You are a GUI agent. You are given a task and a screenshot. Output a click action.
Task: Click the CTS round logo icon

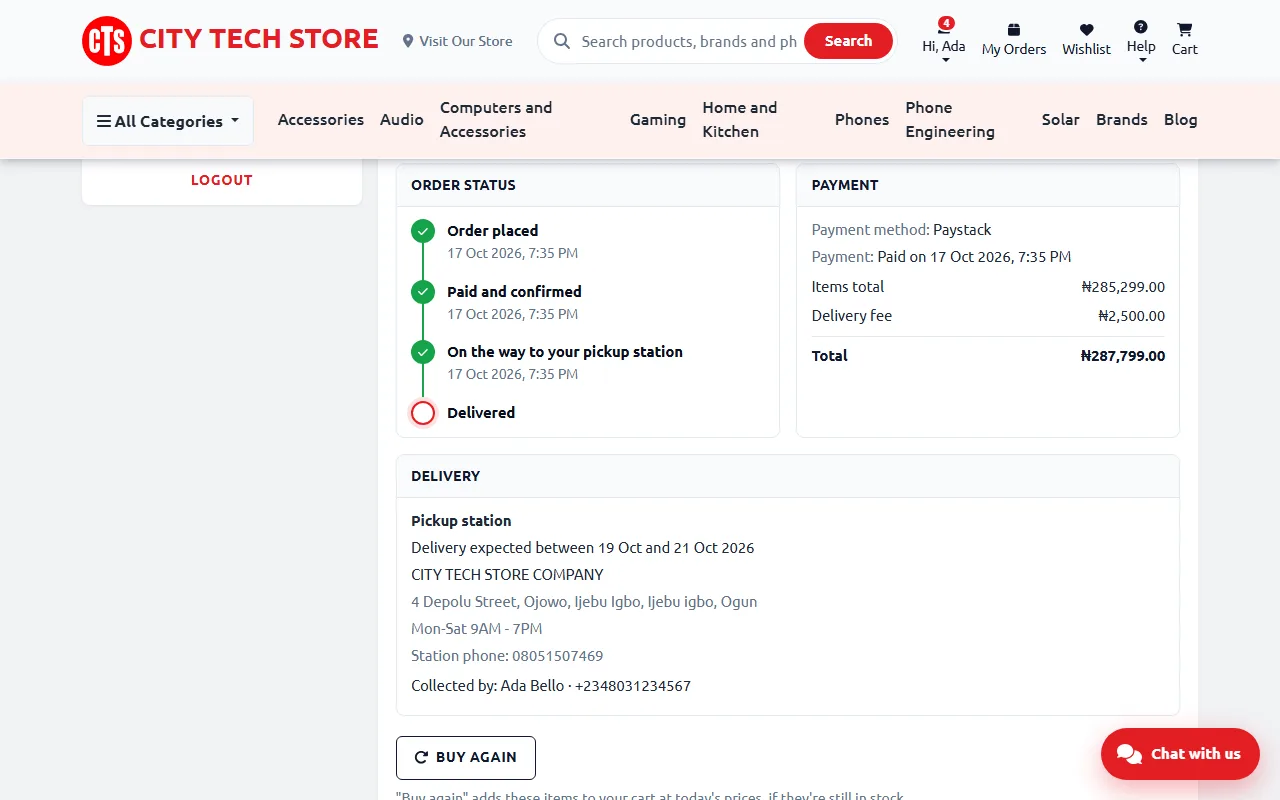(107, 41)
